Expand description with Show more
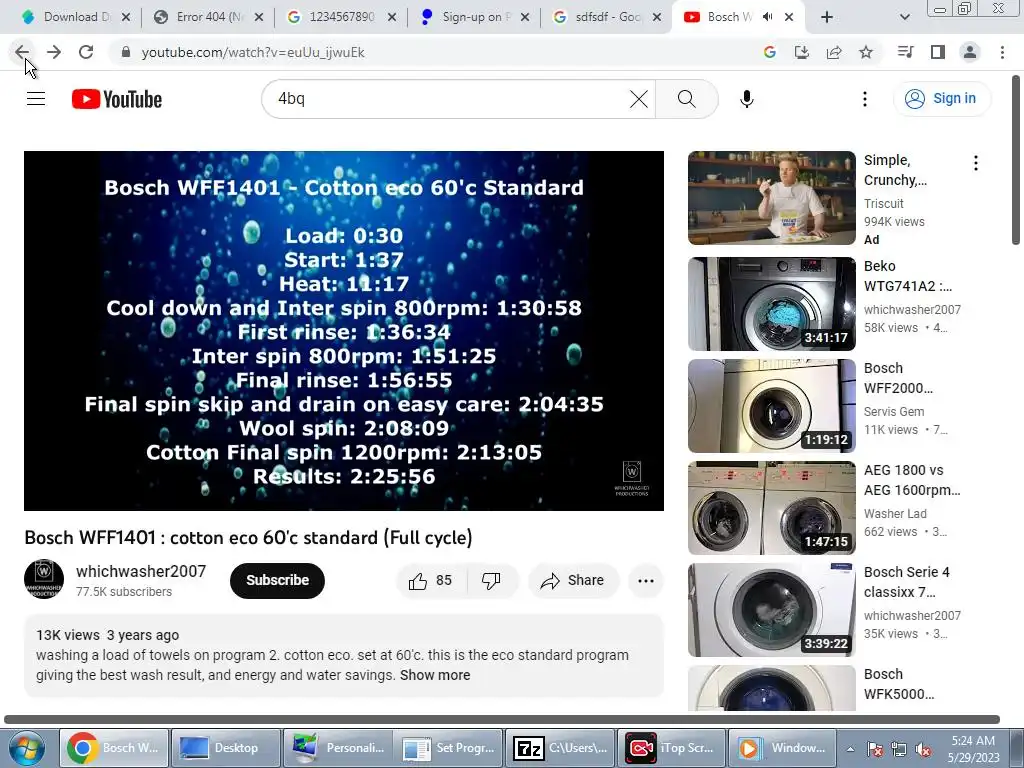The image size is (1024, 768). pyautogui.click(x=435, y=675)
